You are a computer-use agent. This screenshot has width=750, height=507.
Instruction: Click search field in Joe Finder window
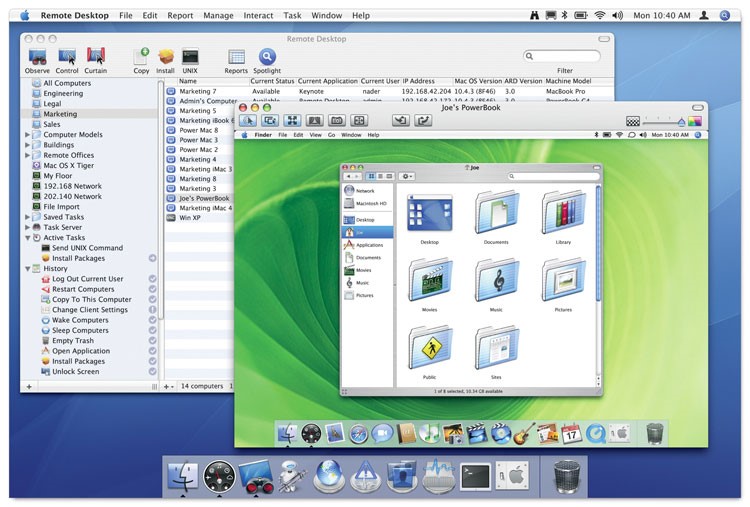[553, 176]
